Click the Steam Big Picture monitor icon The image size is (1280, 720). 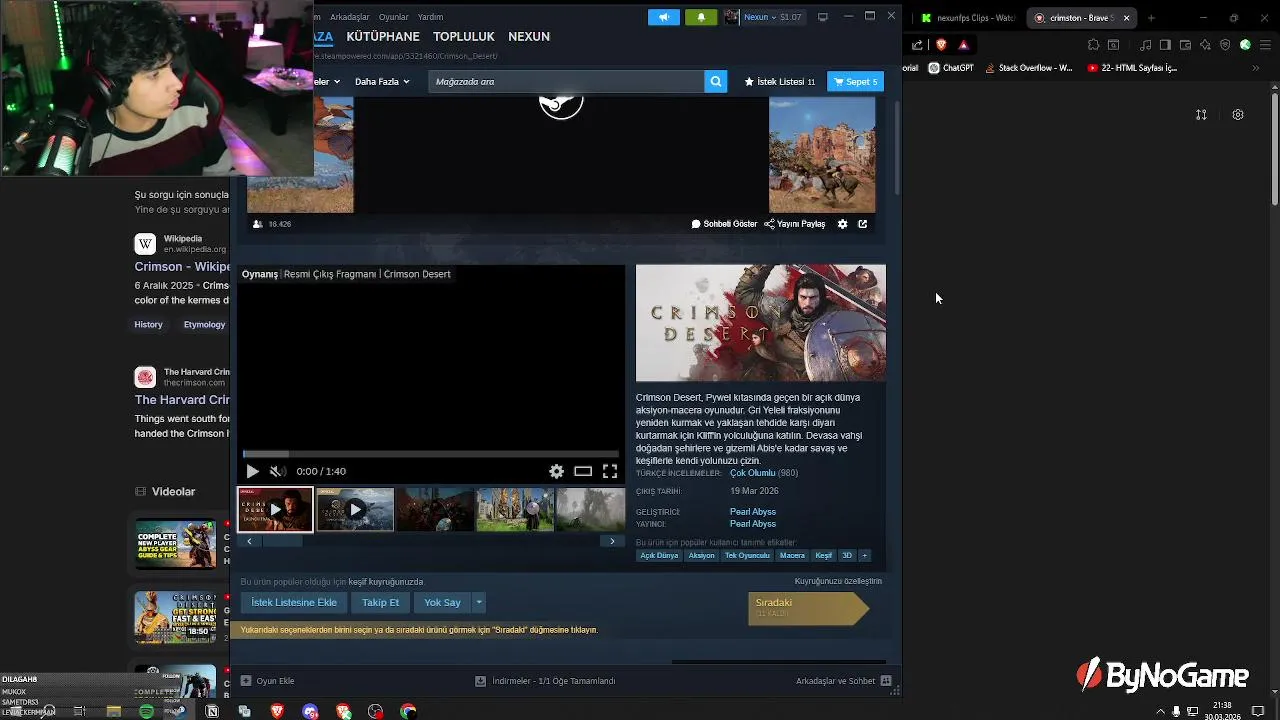[x=823, y=17]
